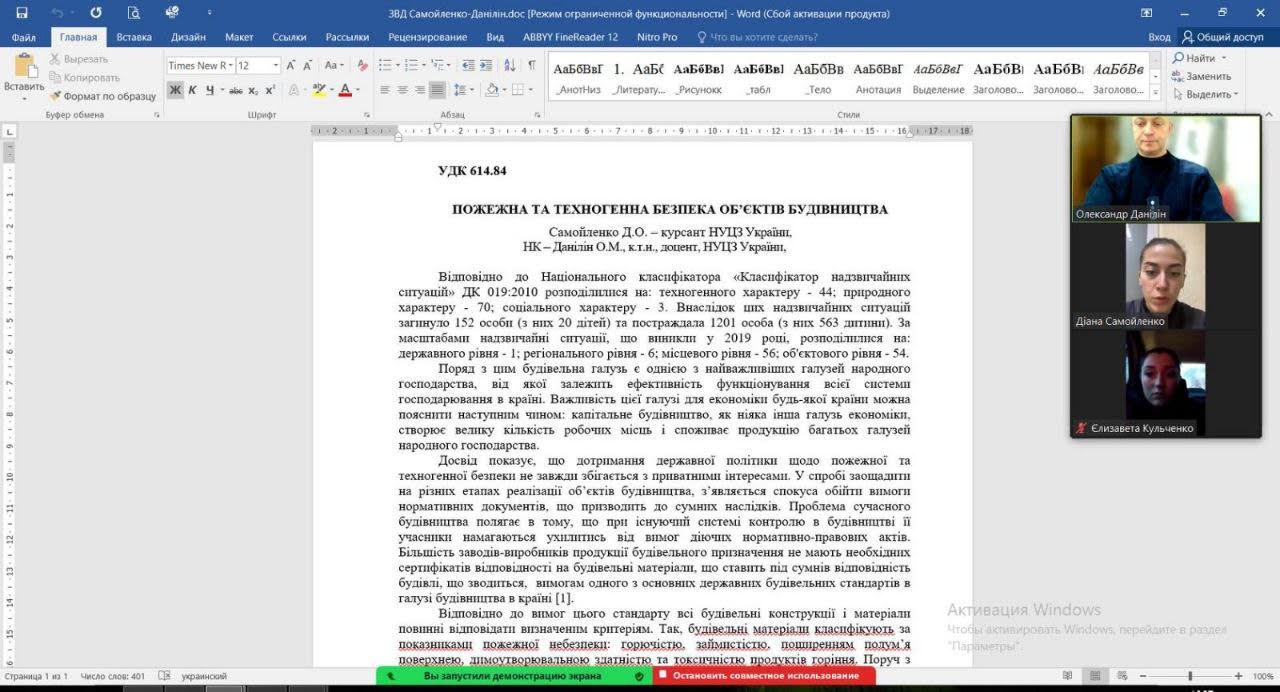Image resolution: width=1280 pixels, height=692 pixels.
Task: Sort text with the A-Z sort icon
Action: 509,65
